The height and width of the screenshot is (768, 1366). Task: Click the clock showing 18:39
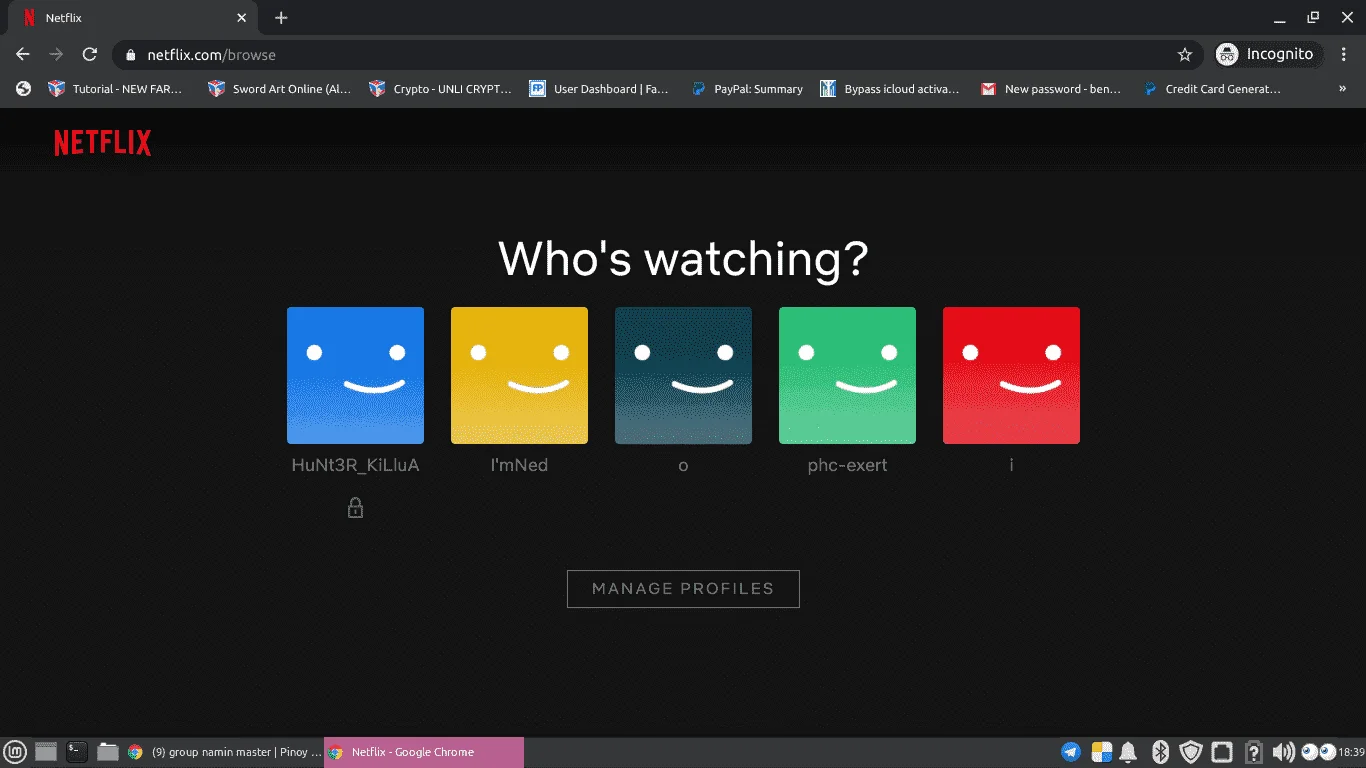click(1351, 752)
